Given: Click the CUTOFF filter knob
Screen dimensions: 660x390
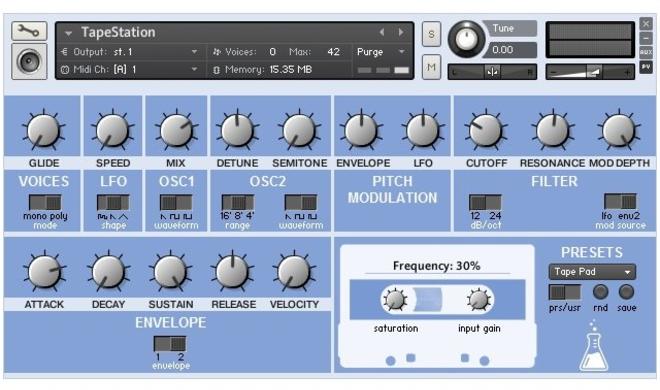Looking at the screenshot, I should tap(485, 130).
